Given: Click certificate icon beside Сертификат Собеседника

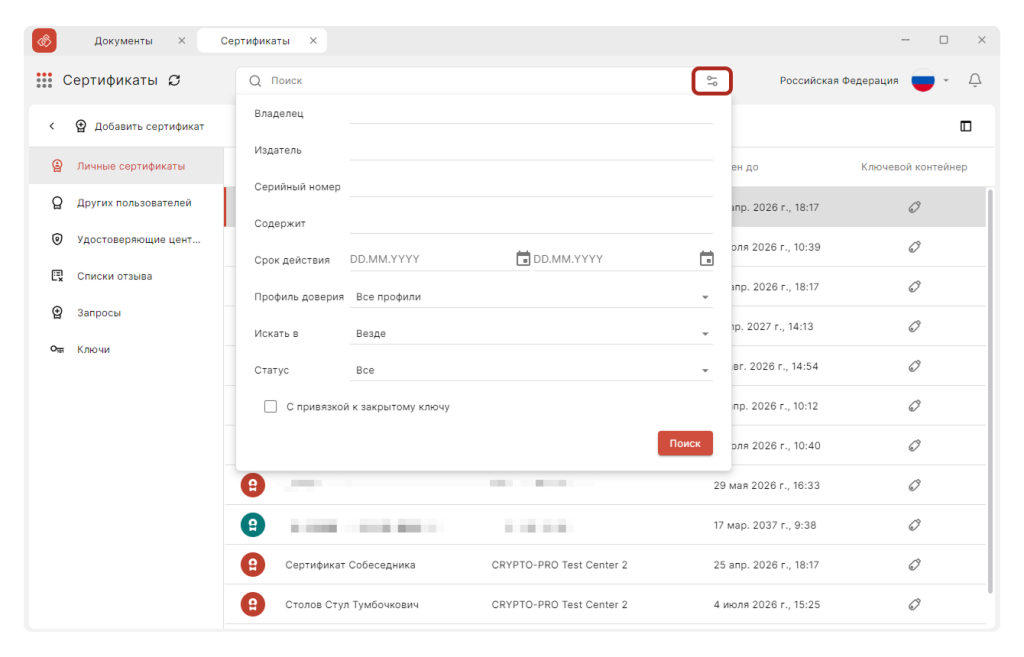Looking at the screenshot, I should point(253,565).
